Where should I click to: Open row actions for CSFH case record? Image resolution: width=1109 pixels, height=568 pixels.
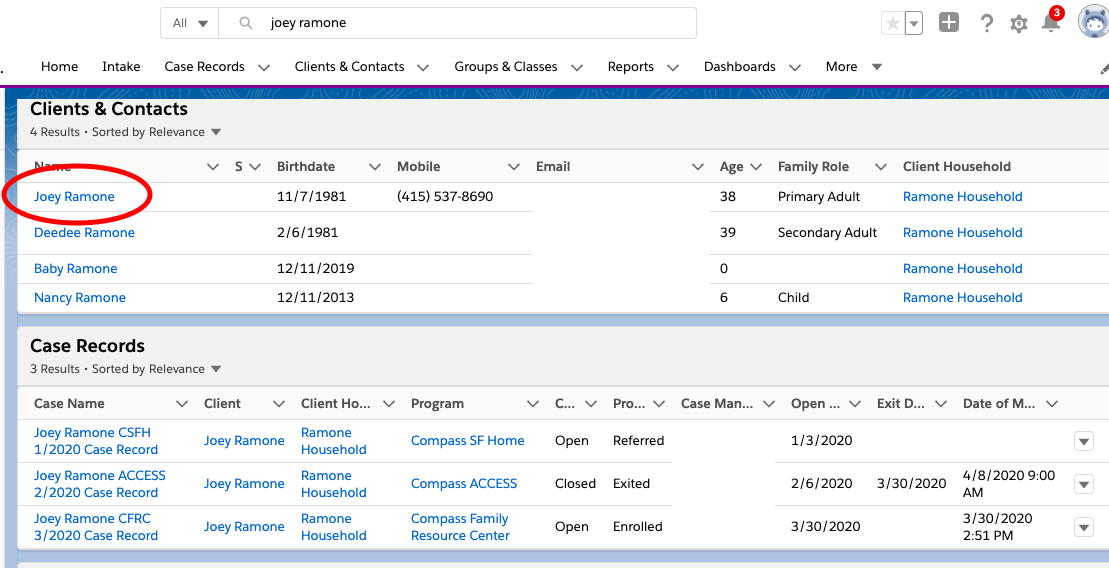[1083, 441]
